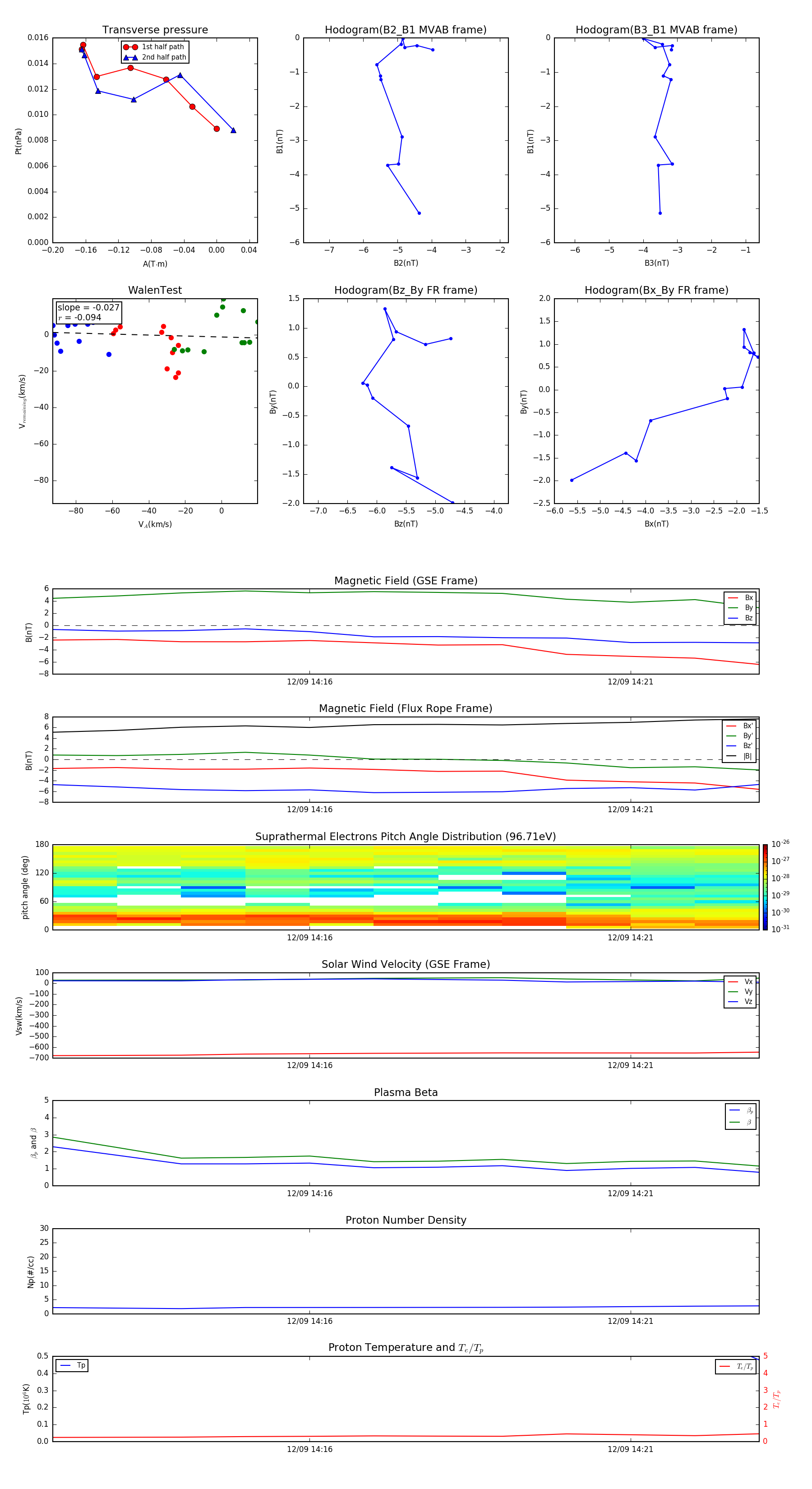Select the '1st half path' legend entry
Image resolution: width=812 pixels, height=1489 pixels.
(155, 47)
